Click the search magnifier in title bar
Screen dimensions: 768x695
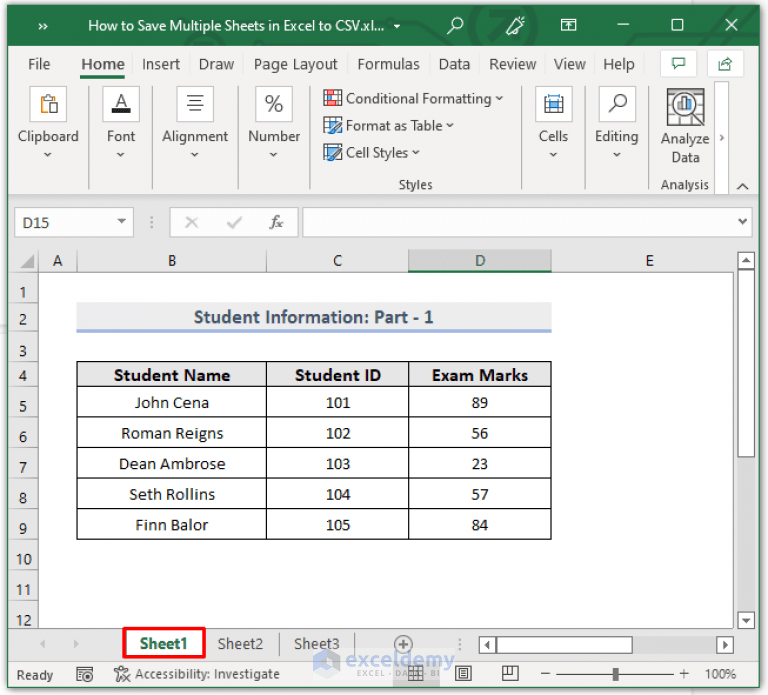point(455,25)
